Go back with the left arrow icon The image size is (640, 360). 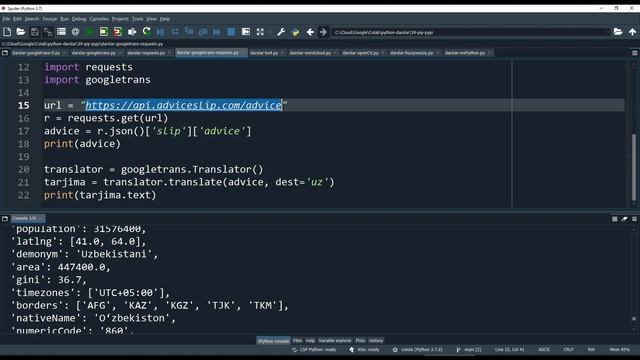point(310,32)
